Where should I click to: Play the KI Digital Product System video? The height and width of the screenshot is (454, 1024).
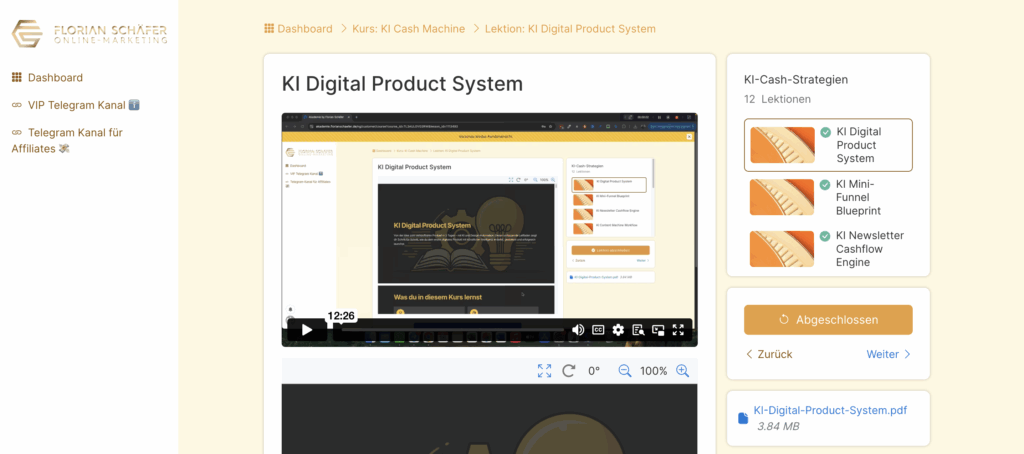coord(307,329)
